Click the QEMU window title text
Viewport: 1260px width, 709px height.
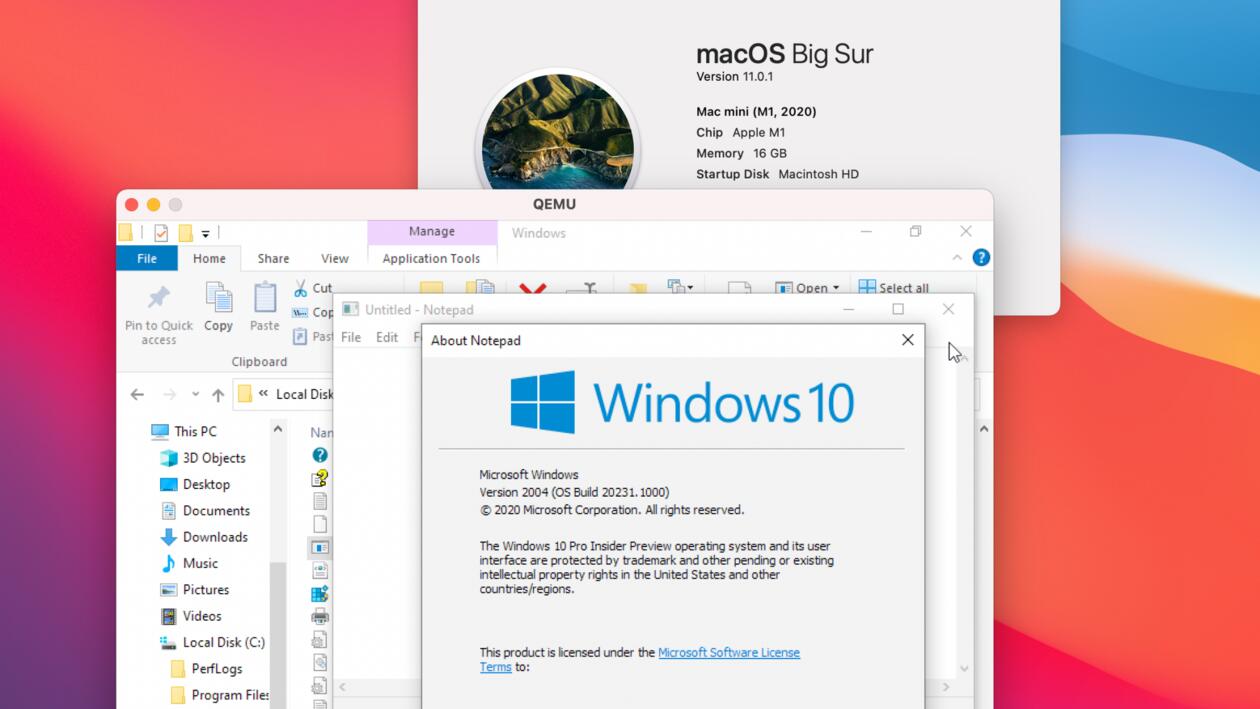click(x=554, y=205)
